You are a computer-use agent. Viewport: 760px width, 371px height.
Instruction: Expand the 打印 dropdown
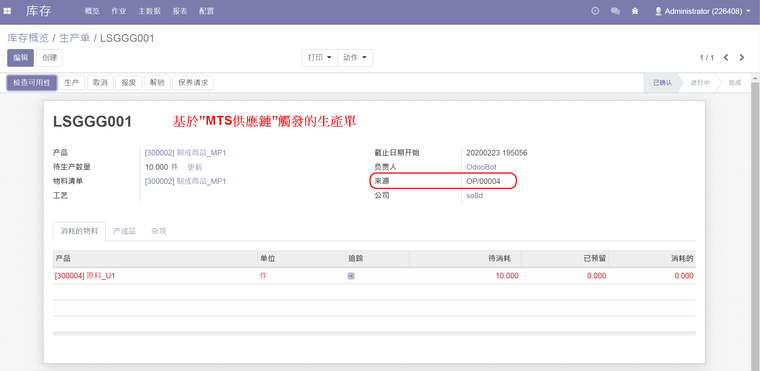[319, 57]
